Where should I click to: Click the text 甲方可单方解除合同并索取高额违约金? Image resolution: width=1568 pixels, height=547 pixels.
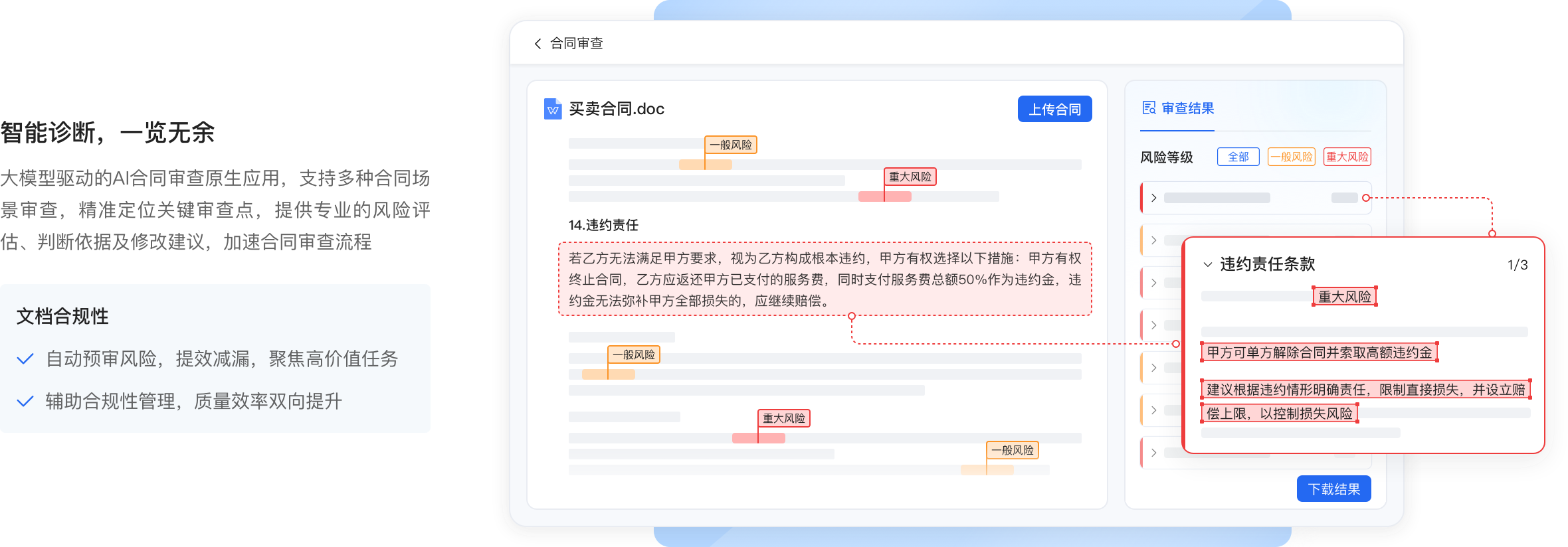click(x=1320, y=352)
